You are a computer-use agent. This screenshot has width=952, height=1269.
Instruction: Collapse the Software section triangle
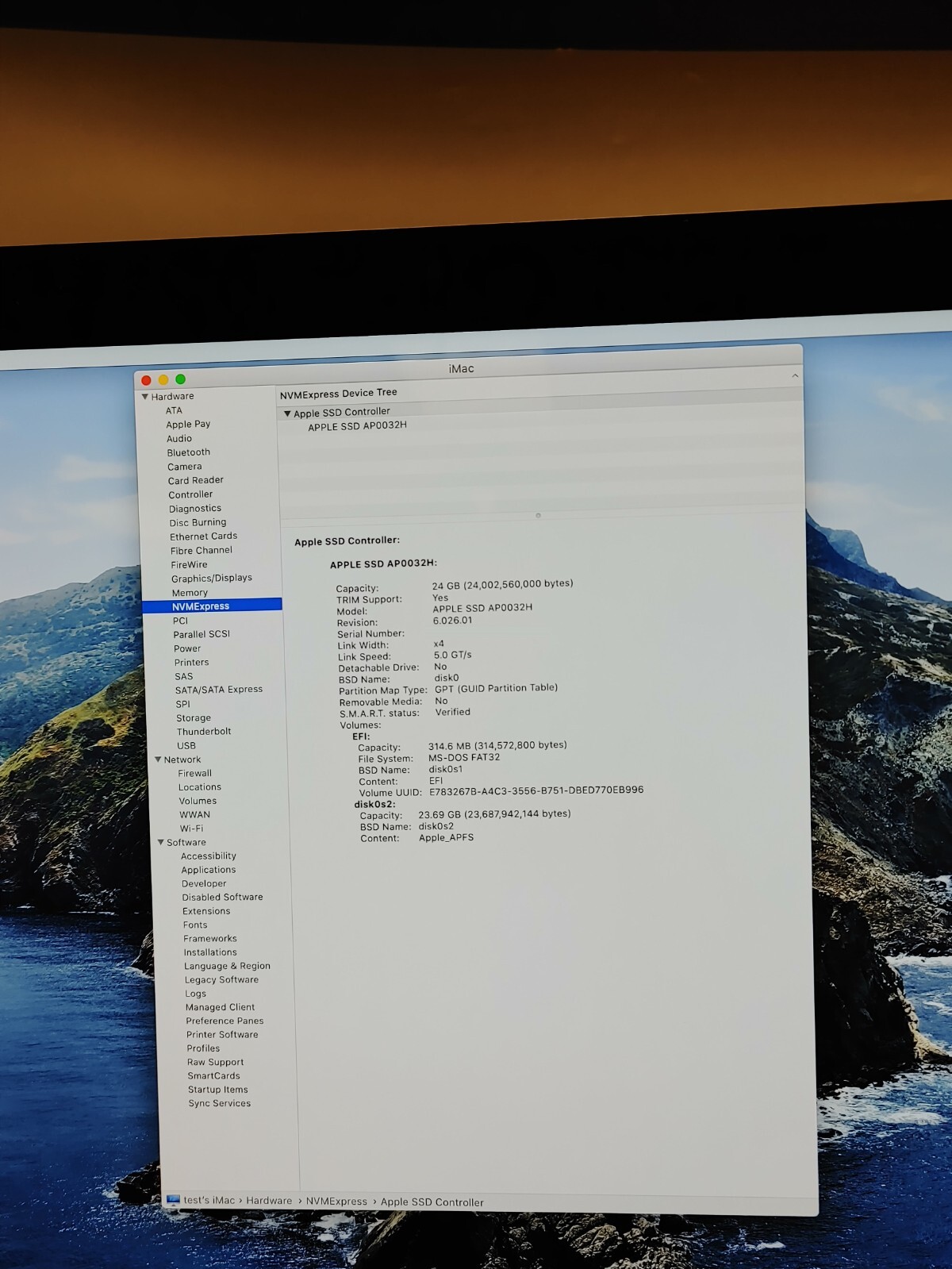[161, 842]
